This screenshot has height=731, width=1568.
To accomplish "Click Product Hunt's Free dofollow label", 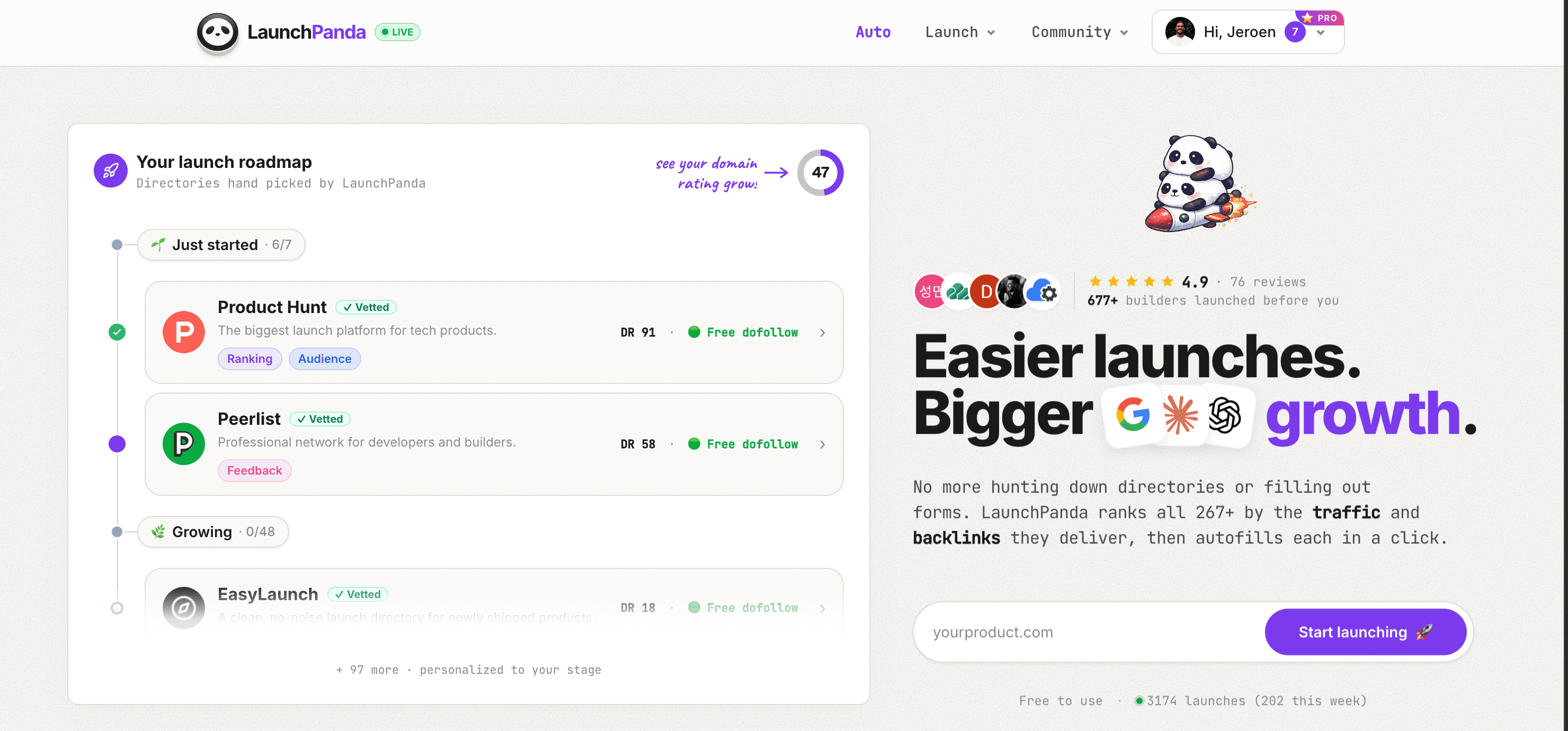I will [743, 332].
